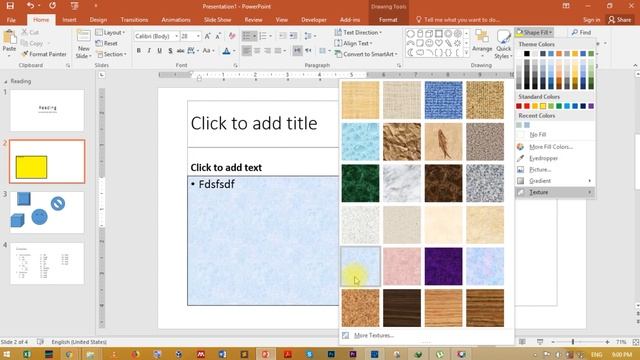Select the pink tissue paper texture
Viewport: 640px width, 360px height.
point(402,266)
